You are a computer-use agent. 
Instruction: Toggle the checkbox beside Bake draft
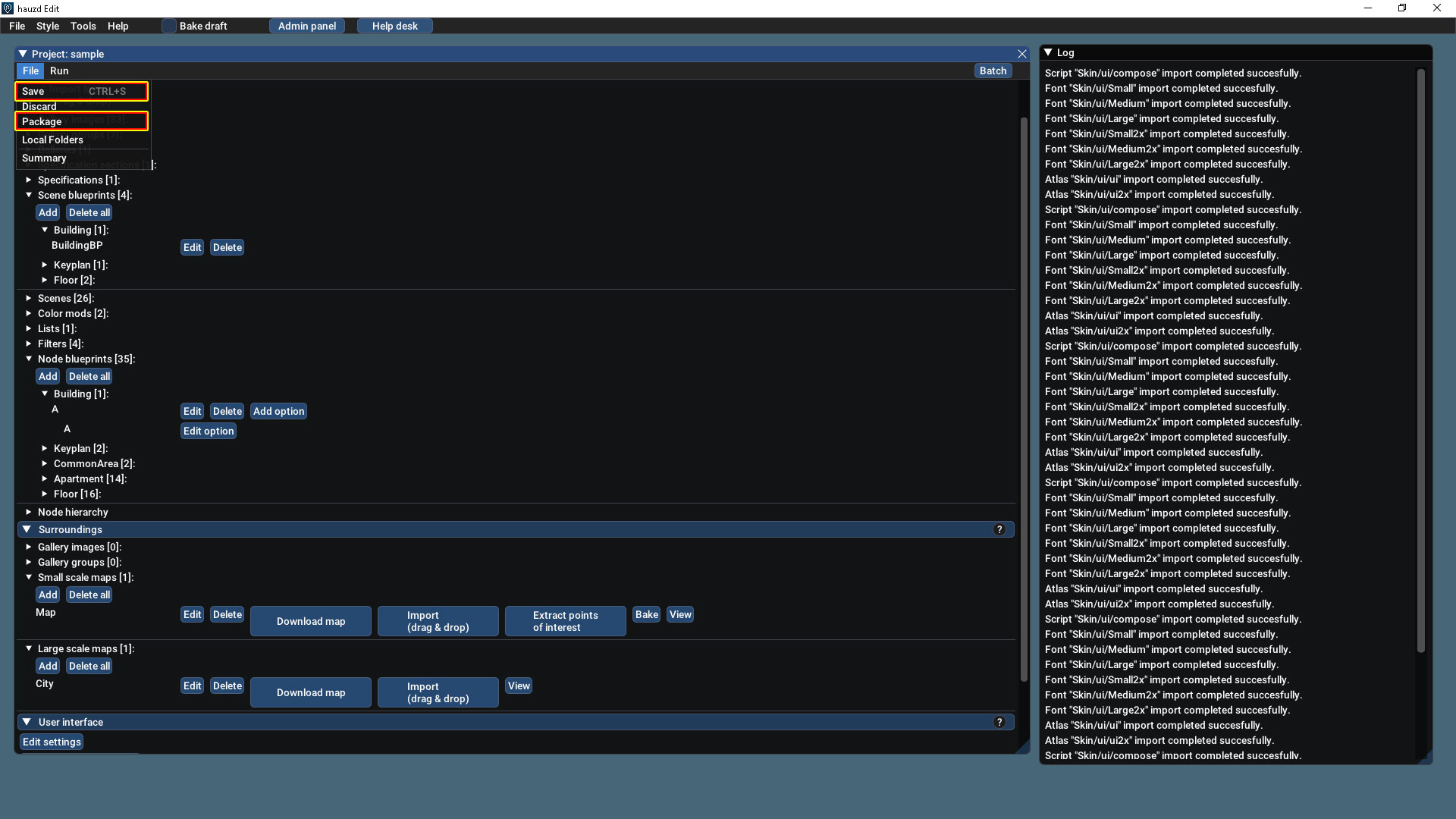click(169, 26)
